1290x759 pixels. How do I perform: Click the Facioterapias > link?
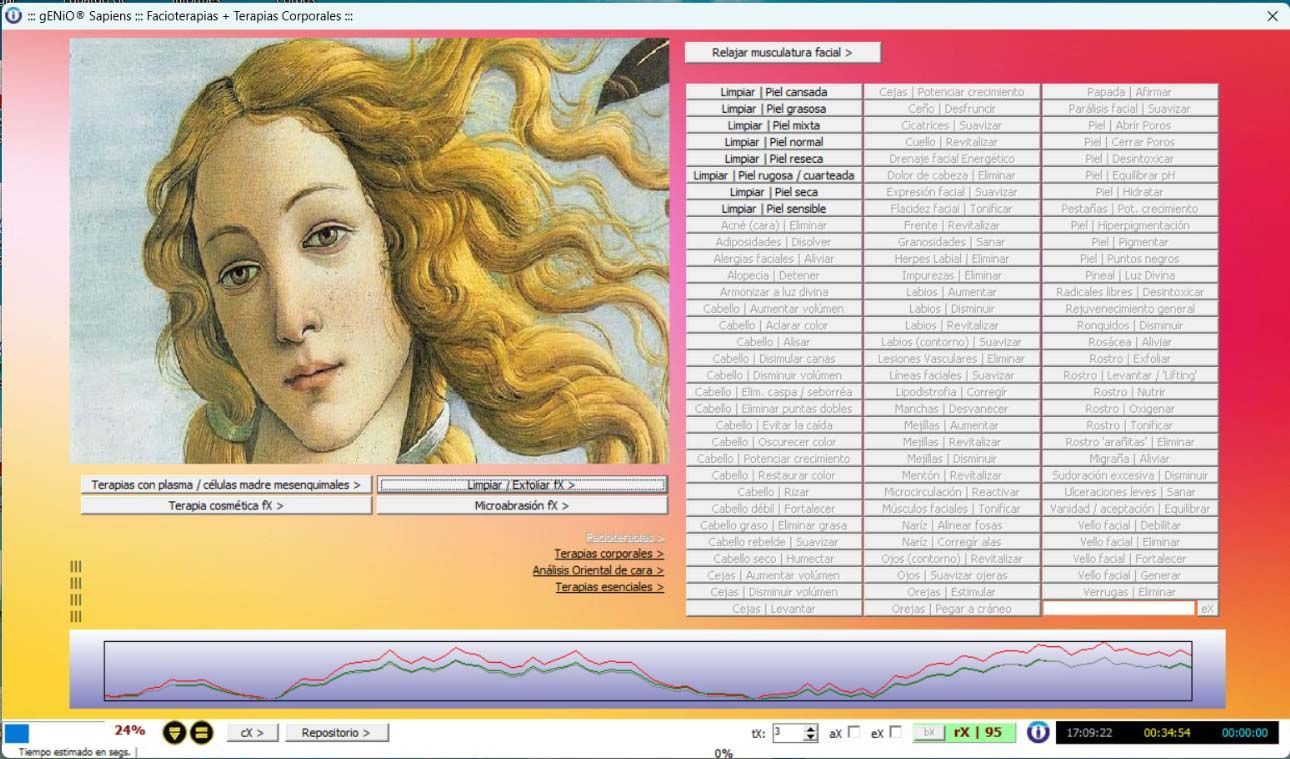(625, 538)
